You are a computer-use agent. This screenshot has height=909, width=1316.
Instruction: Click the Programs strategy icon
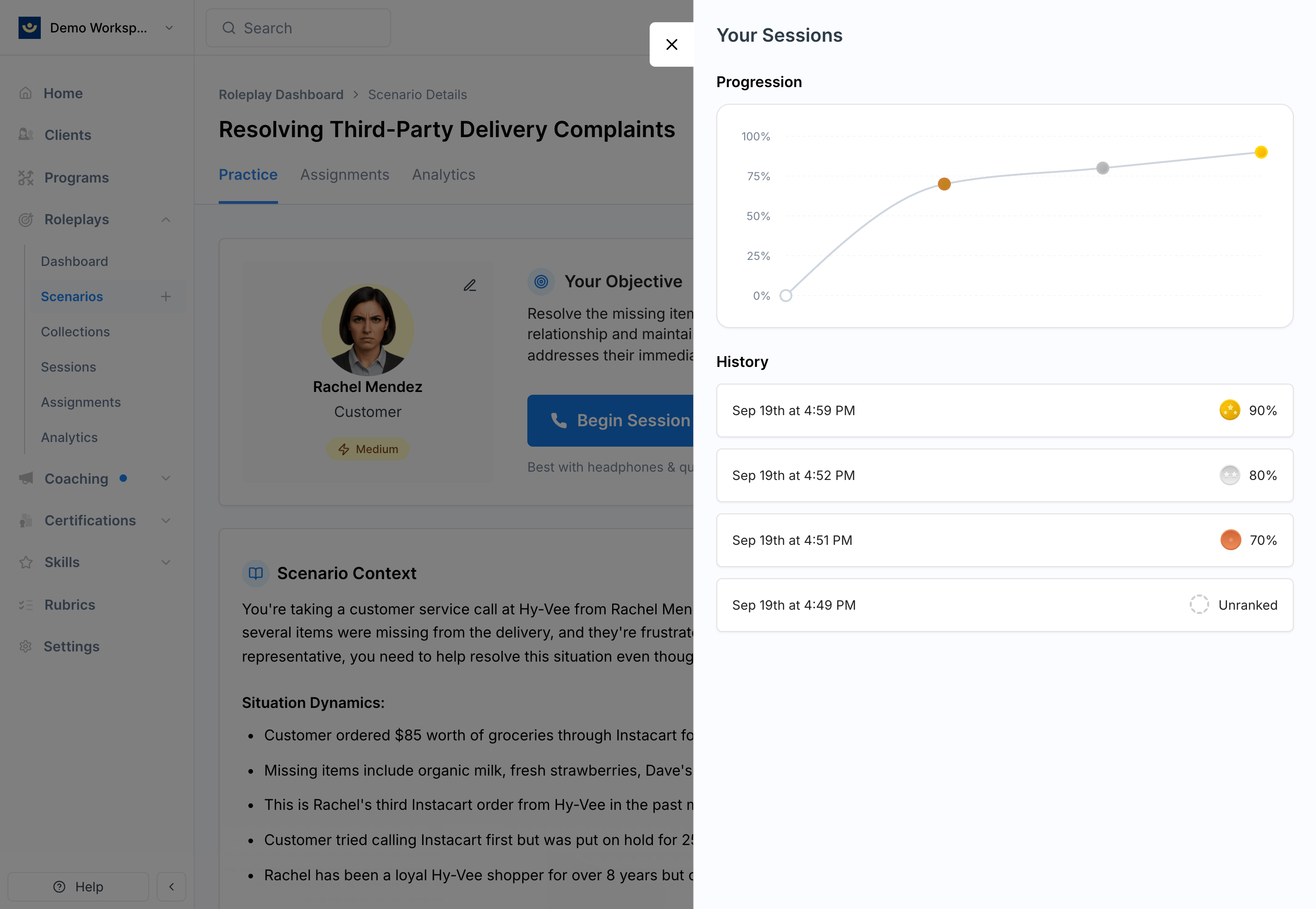point(25,178)
